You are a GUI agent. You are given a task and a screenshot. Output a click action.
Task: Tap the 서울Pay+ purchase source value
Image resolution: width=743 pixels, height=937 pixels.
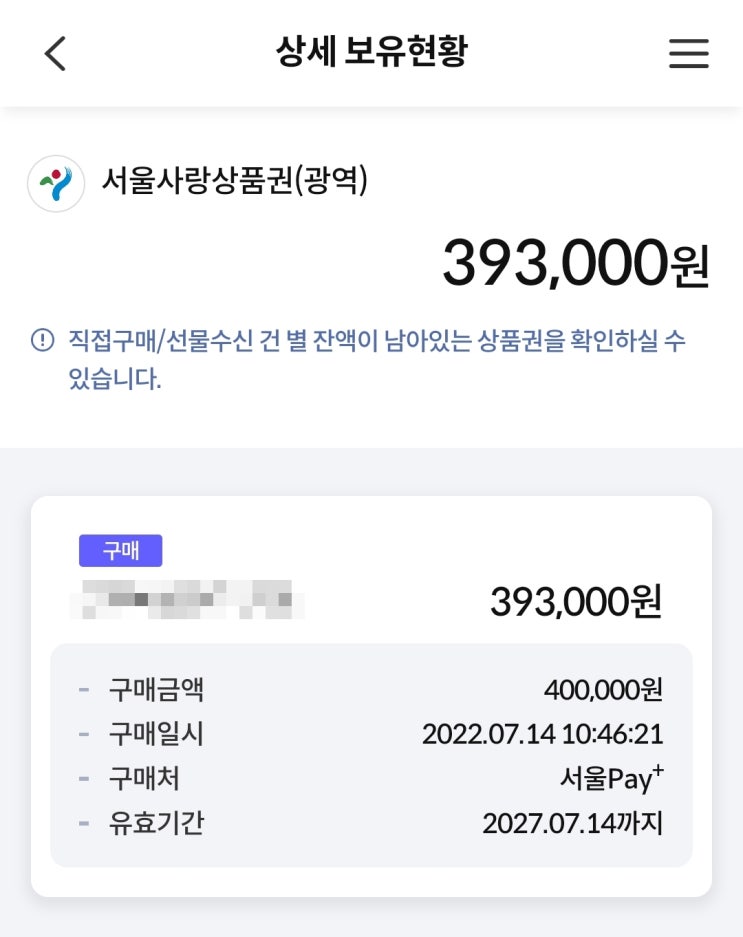coord(611,778)
